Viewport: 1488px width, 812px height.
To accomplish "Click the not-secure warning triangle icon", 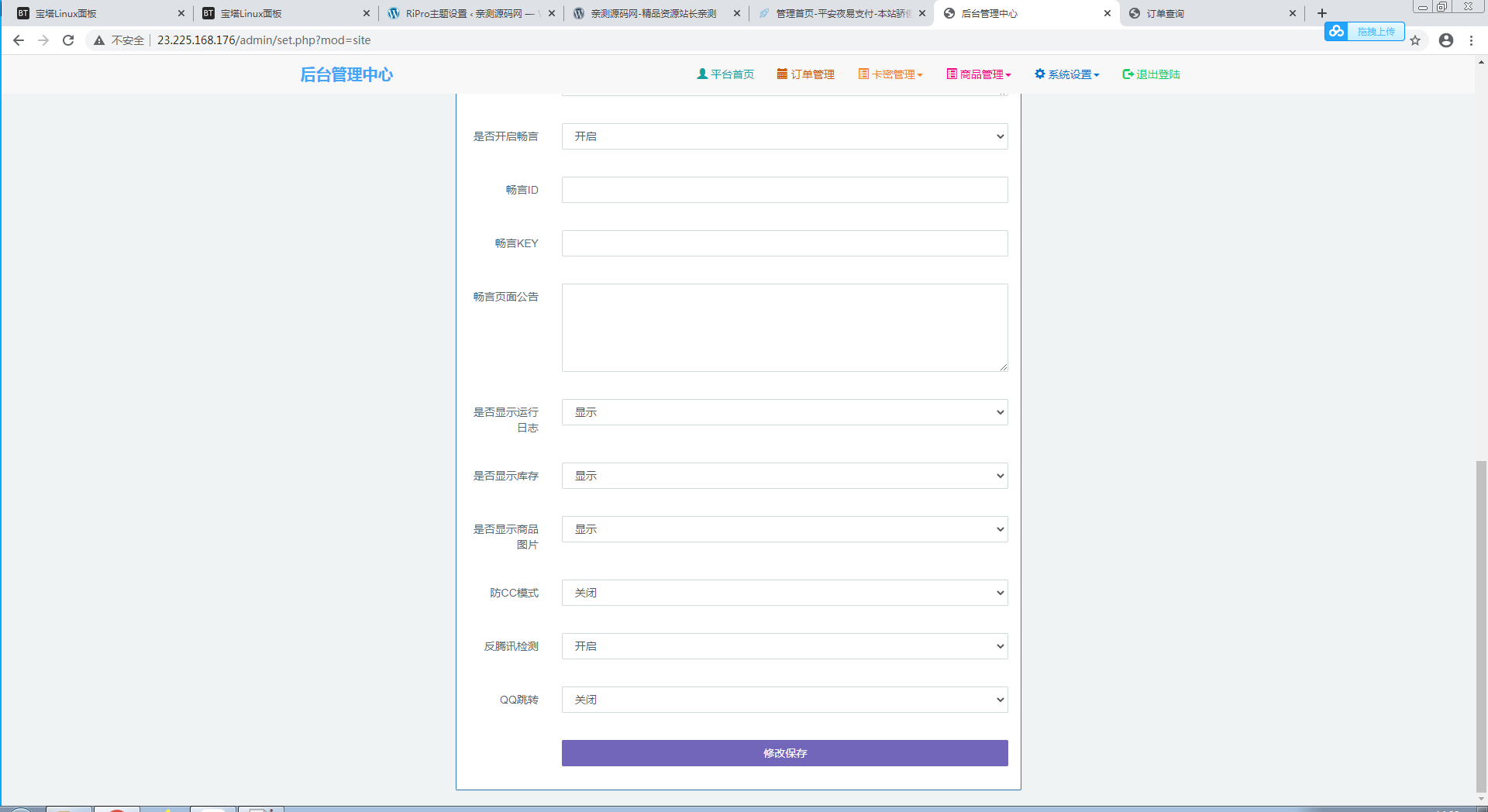I will pyautogui.click(x=99, y=40).
